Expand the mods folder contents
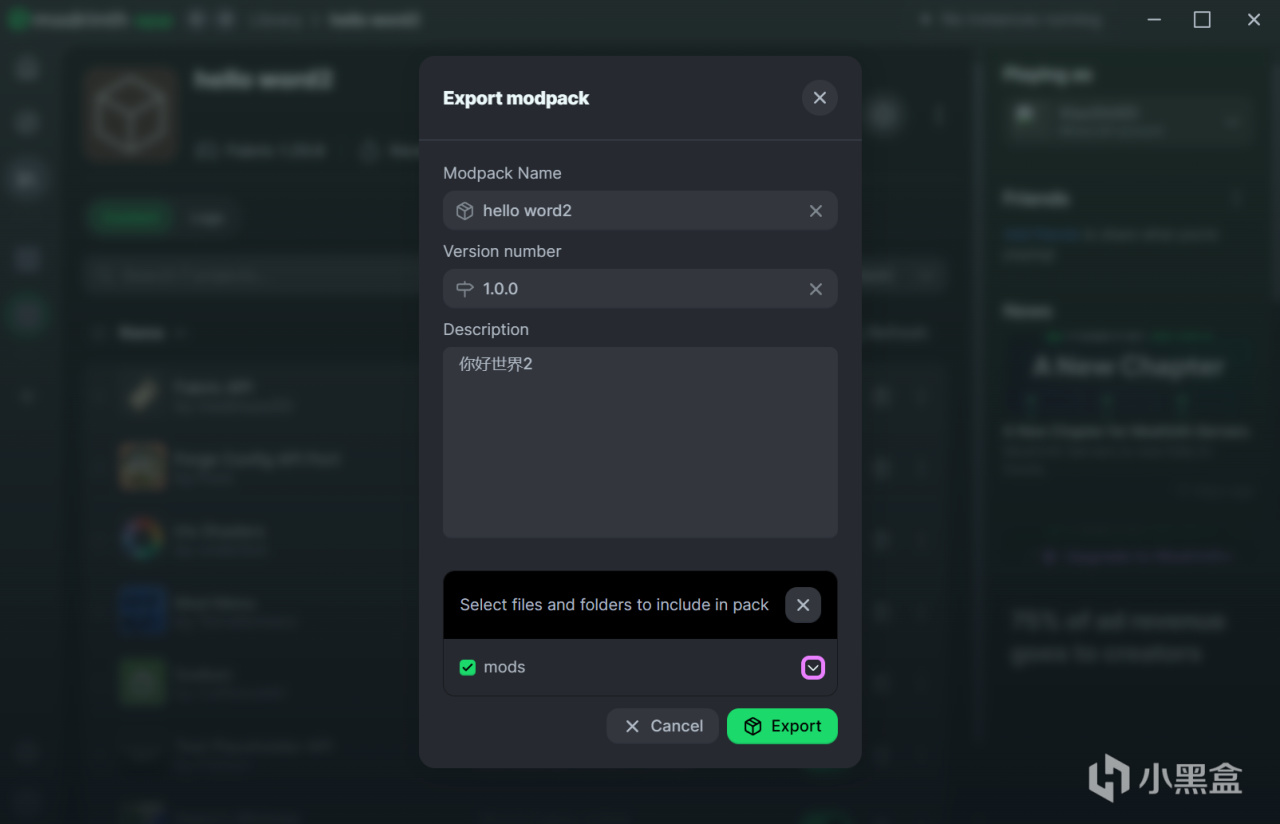Viewport: 1280px width, 824px height. [813, 667]
